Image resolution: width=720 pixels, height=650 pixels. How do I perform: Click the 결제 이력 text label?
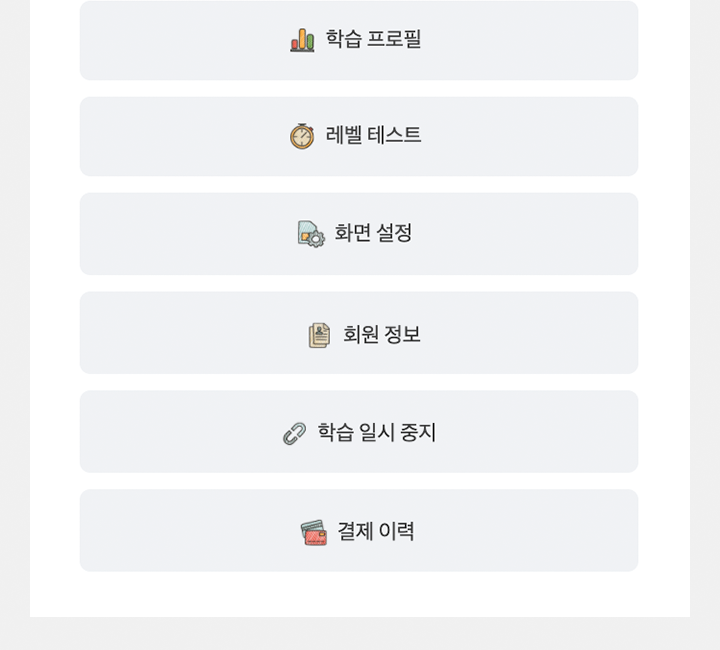coord(376,531)
